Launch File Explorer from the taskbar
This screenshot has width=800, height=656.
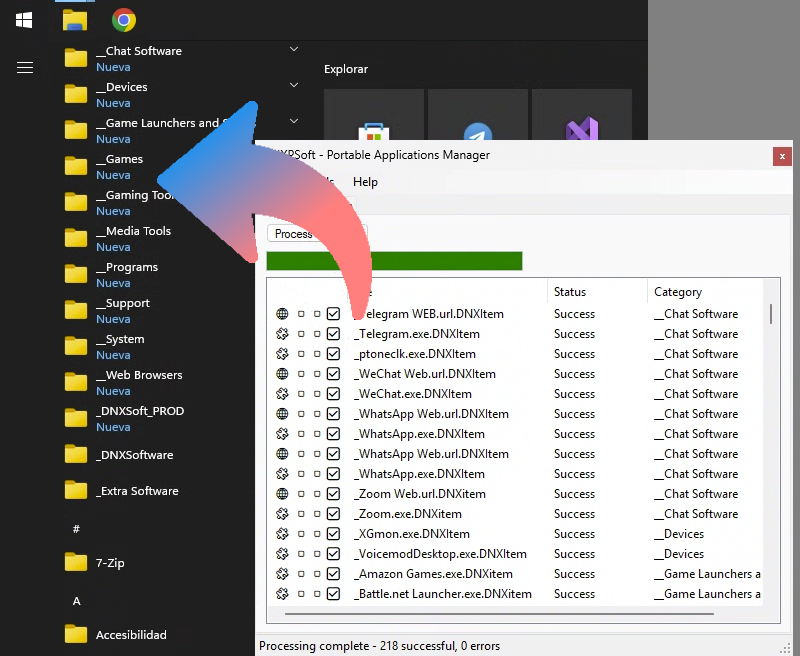coord(75,20)
